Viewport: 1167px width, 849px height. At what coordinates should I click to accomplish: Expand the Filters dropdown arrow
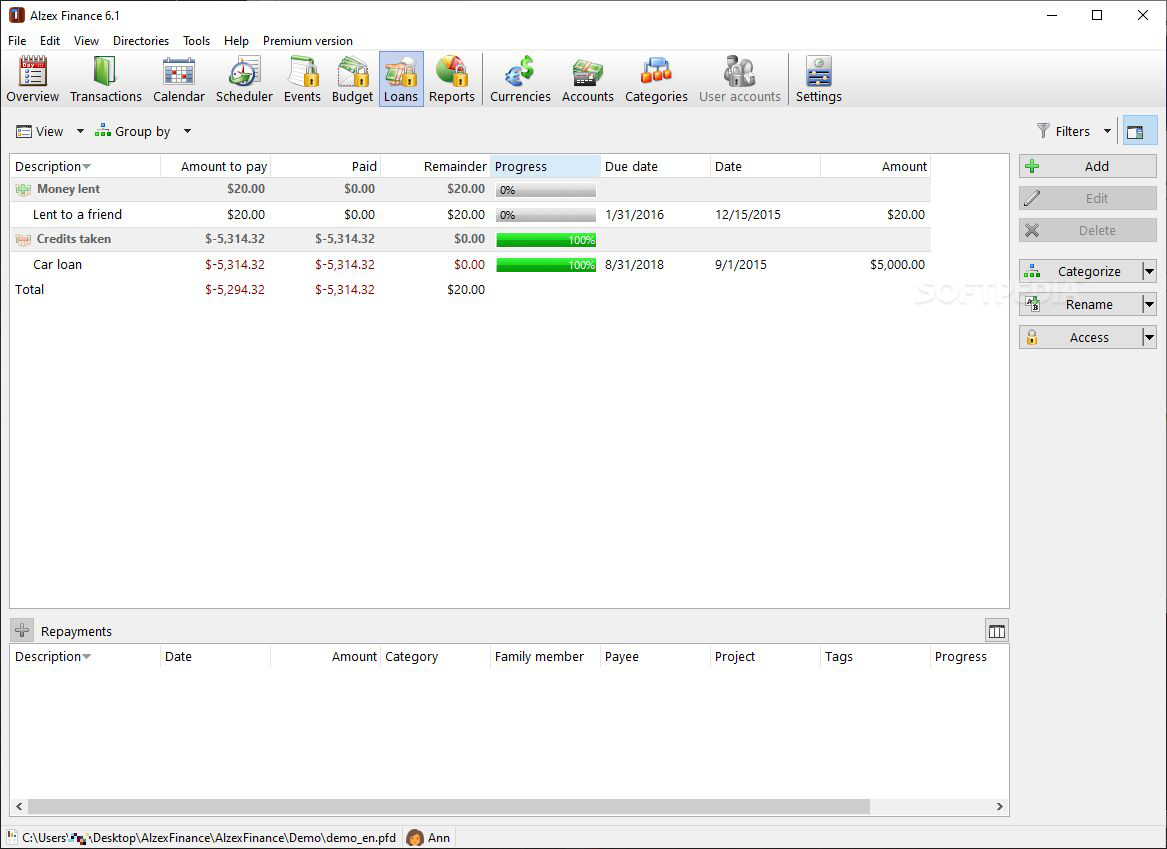click(1107, 131)
